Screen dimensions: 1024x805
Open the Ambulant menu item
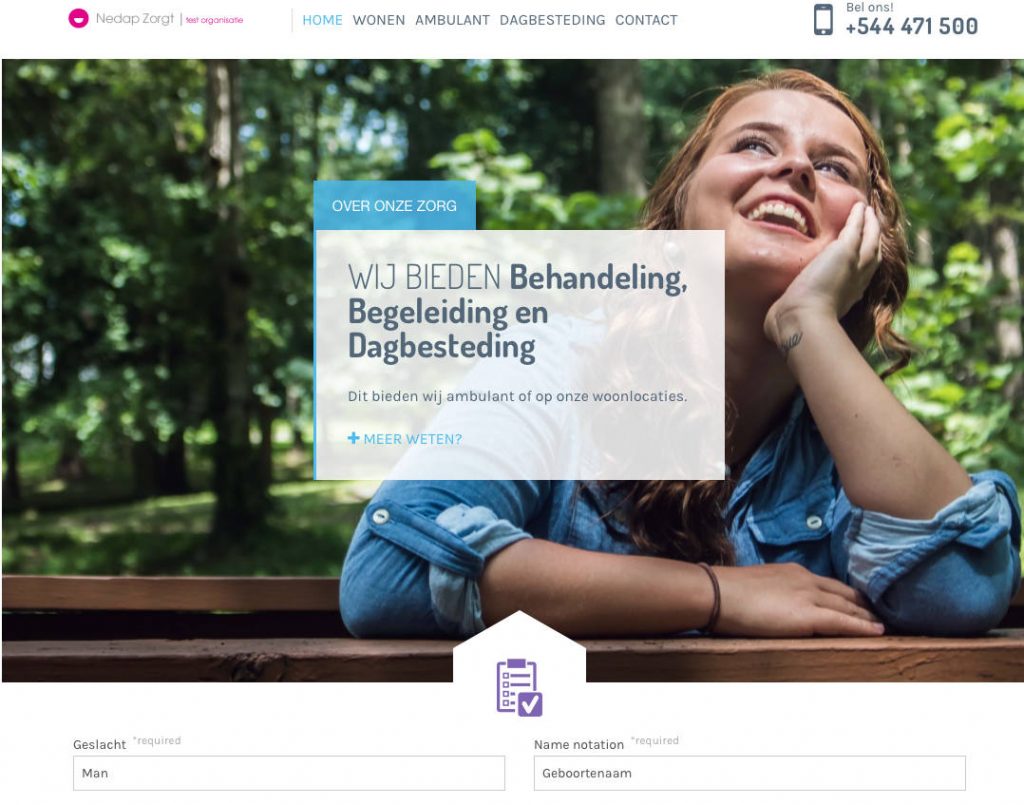pos(452,20)
